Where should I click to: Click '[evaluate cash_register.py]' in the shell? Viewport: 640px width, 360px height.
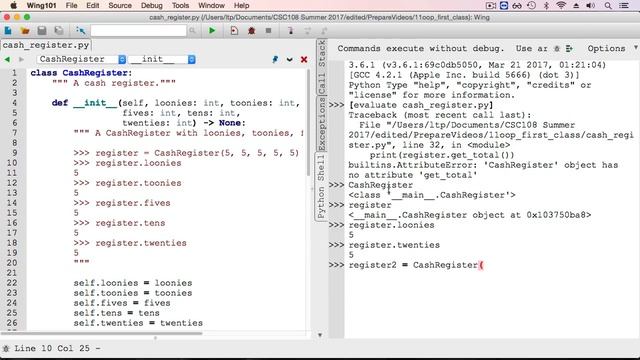(421, 105)
